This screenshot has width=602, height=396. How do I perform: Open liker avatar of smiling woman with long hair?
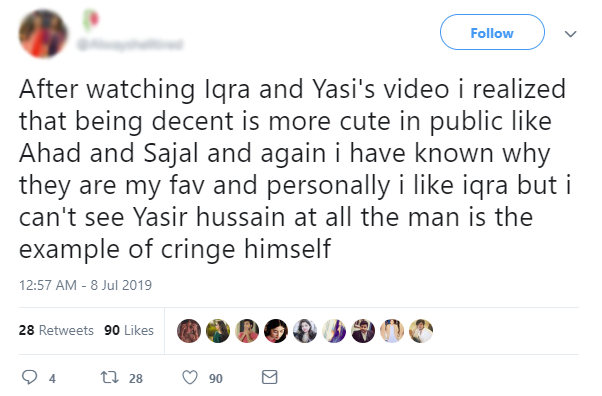point(305,331)
